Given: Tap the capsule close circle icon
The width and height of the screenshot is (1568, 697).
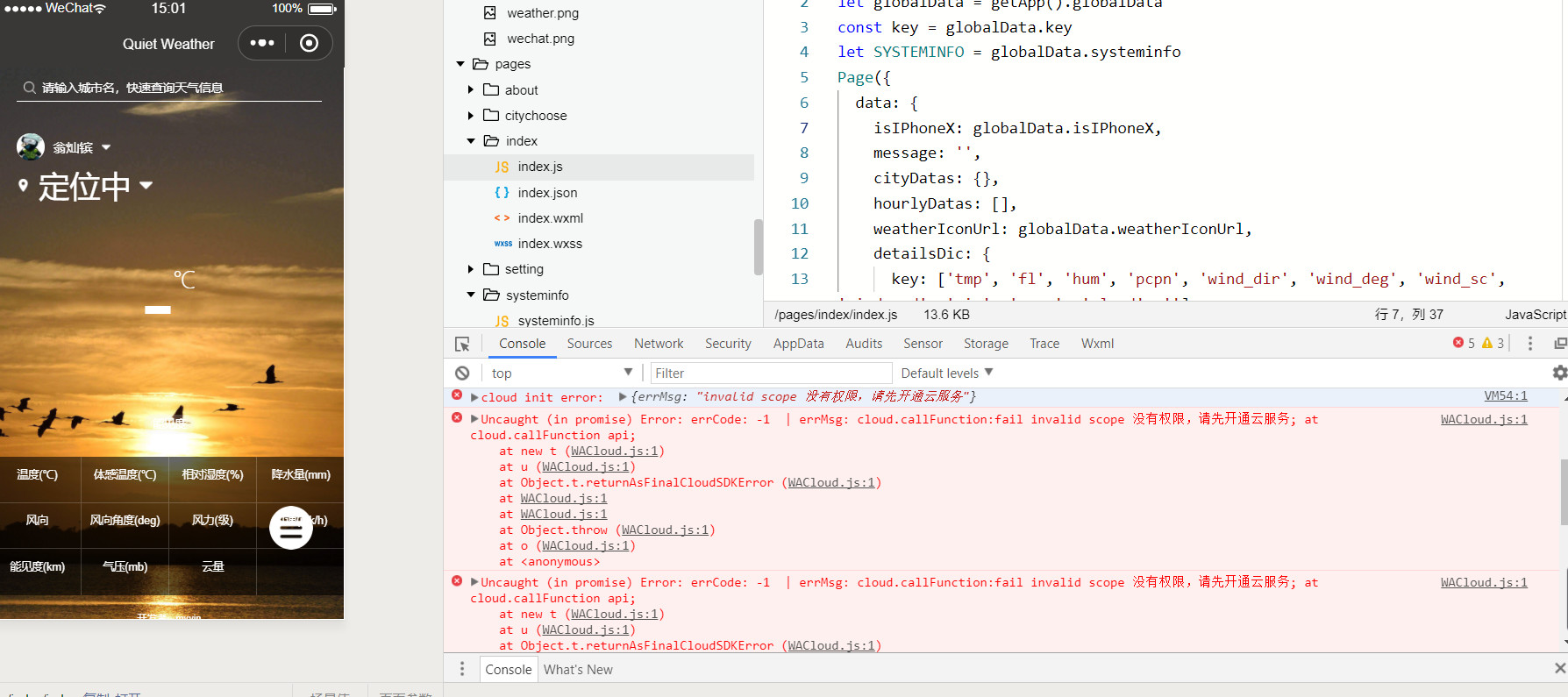Looking at the screenshot, I should click(x=309, y=43).
